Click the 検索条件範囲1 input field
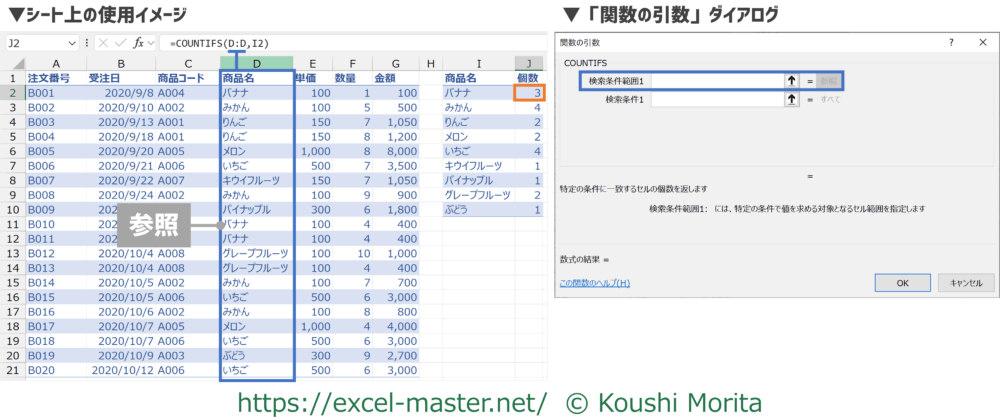 point(717,82)
